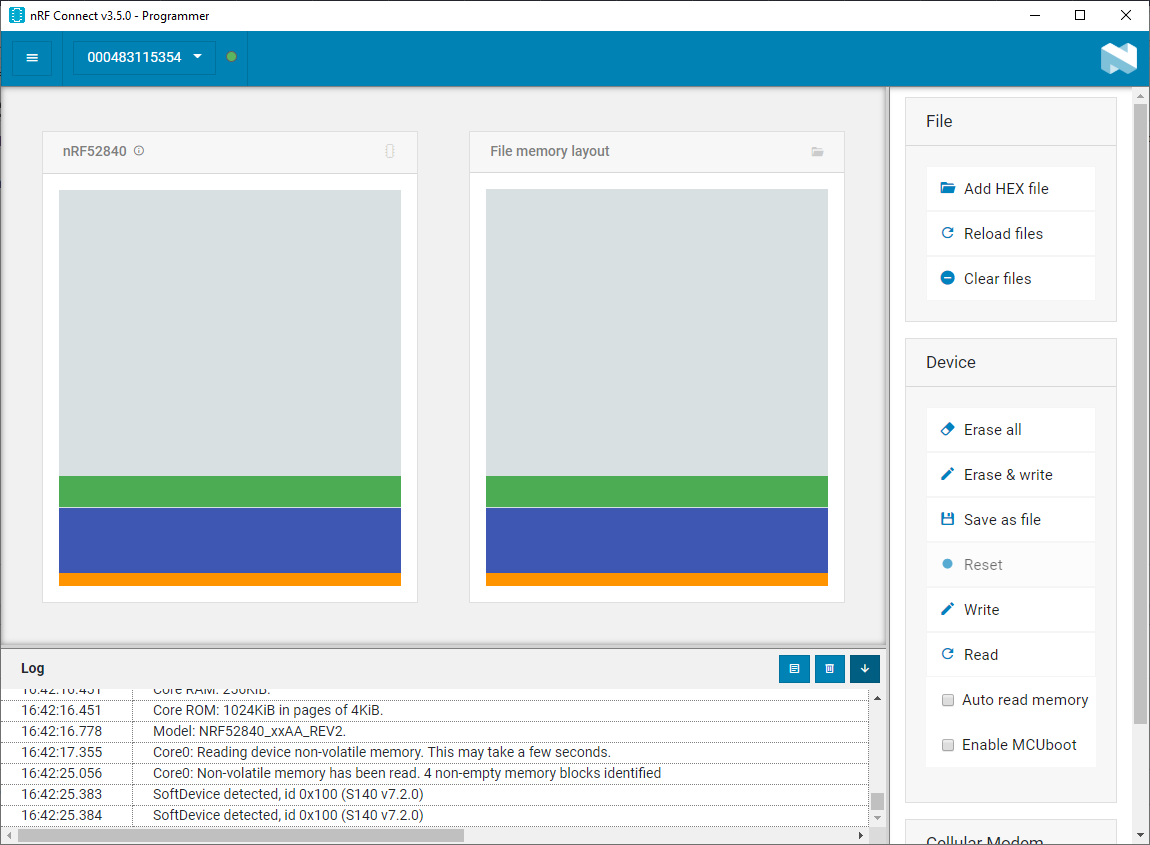Select blue SoftDevice region in nRF52840 map
1150x845 pixels.
[x=230, y=540]
